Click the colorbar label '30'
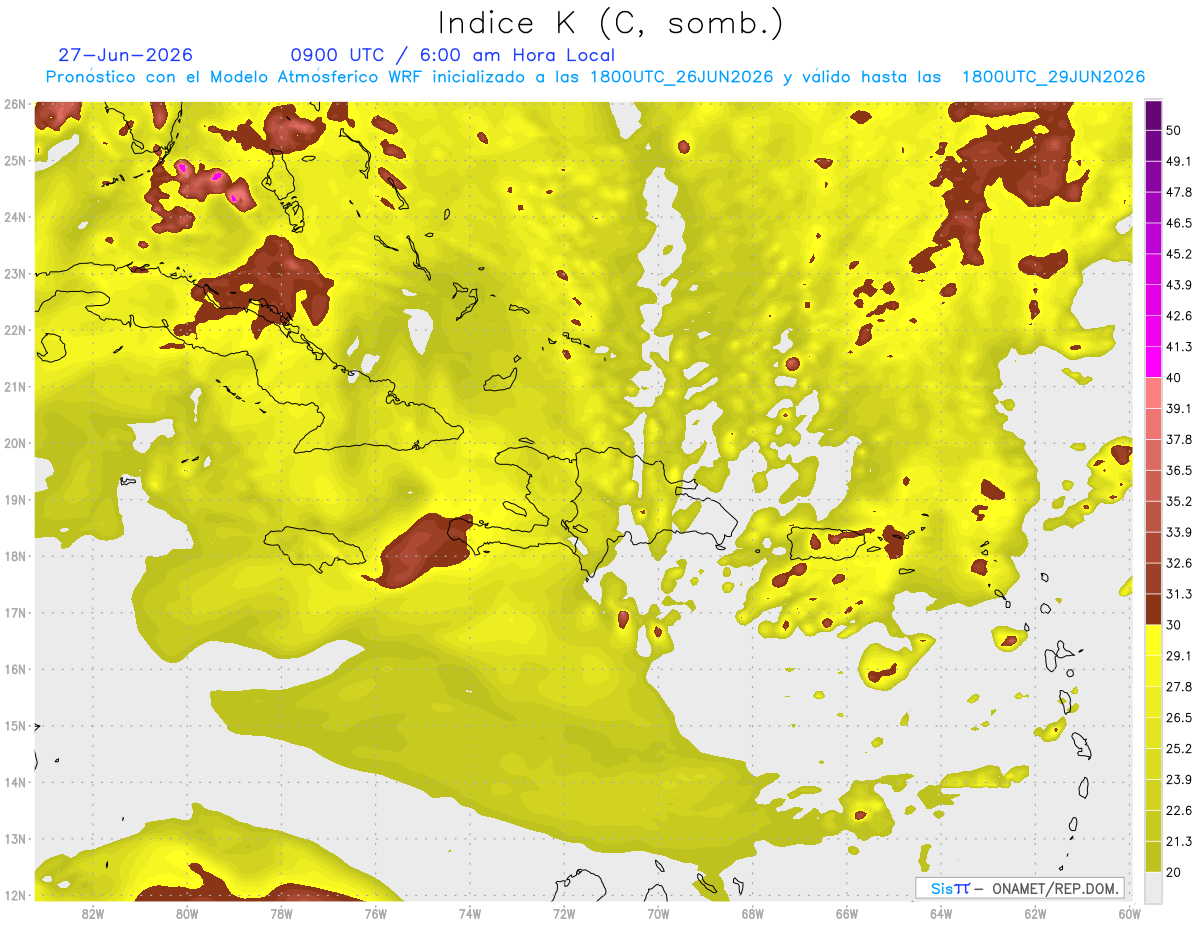Screen dimensions: 1200x927 [x=1174, y=625]
